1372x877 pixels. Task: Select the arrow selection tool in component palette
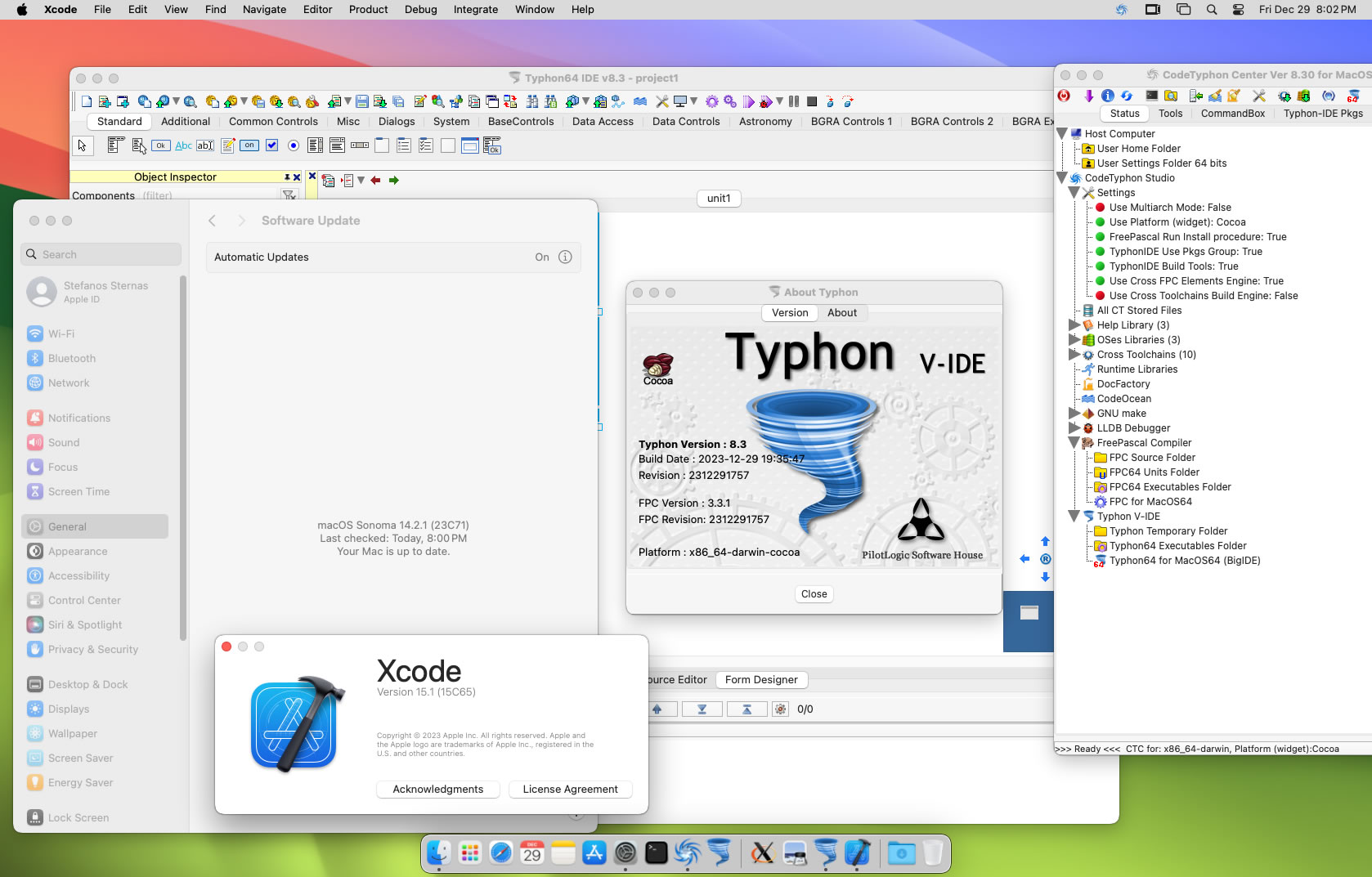[x=82, y=145]
